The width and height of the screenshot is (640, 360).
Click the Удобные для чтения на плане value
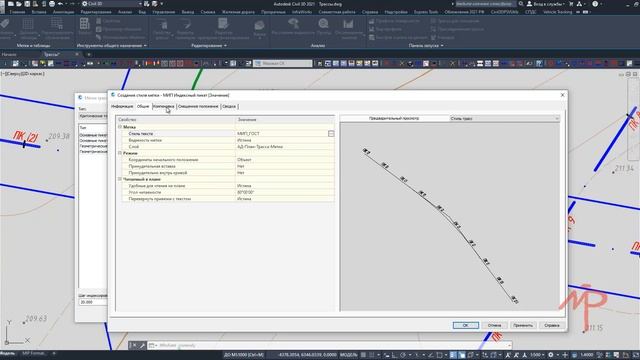click(x=284, y=186)
